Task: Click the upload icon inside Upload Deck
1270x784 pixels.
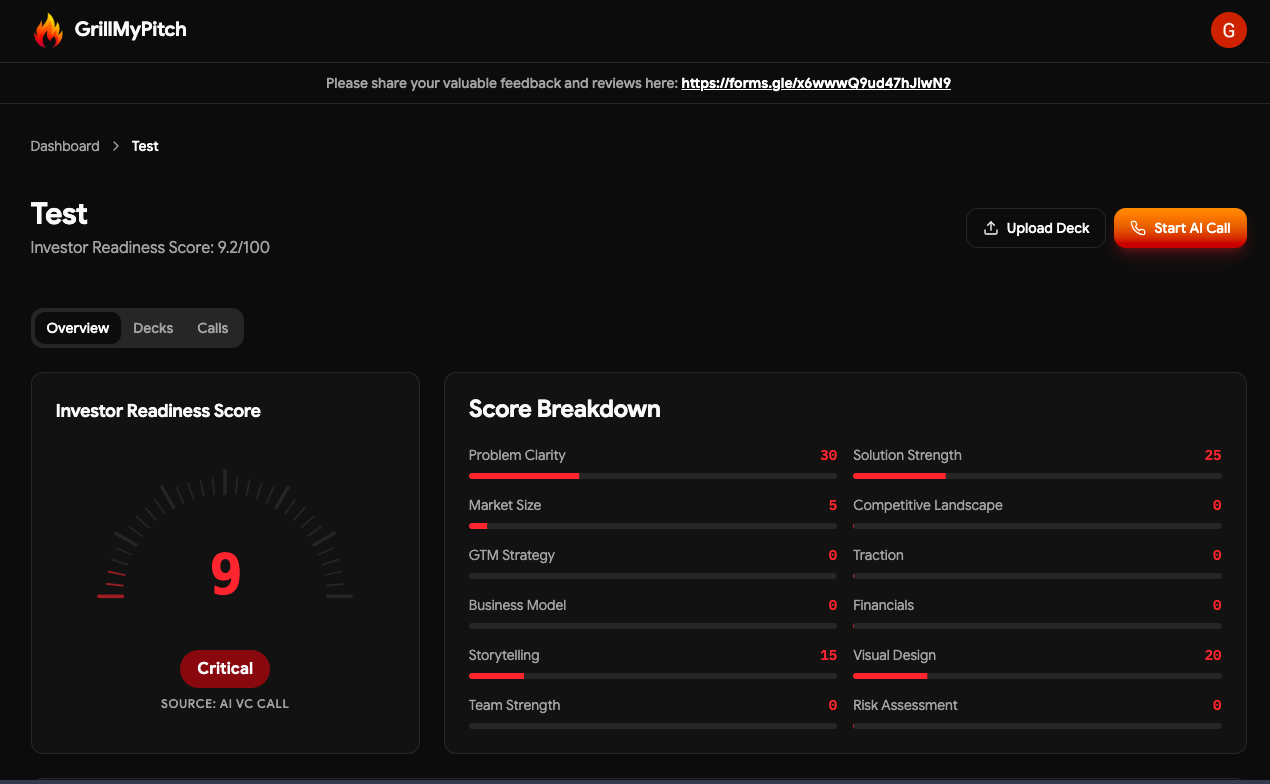Action: 991,228
